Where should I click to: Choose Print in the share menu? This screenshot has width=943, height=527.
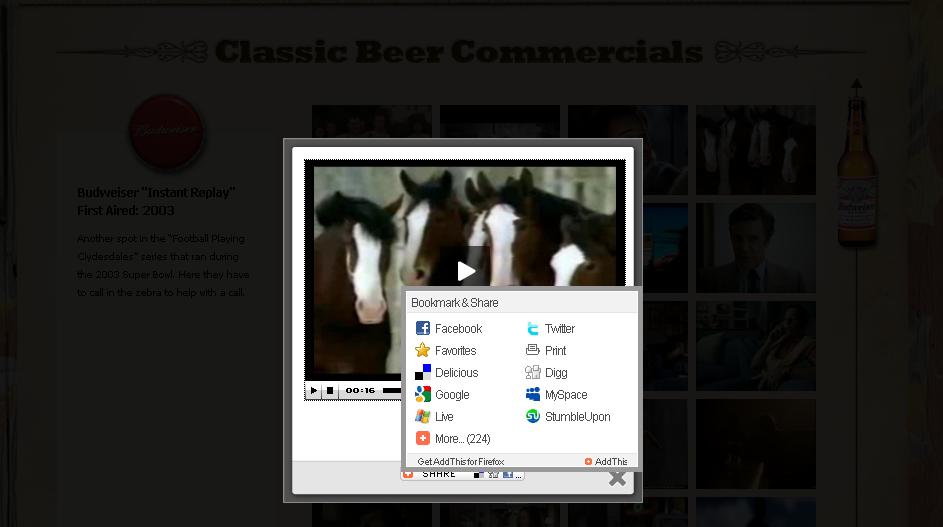click(x=546, y=351)
